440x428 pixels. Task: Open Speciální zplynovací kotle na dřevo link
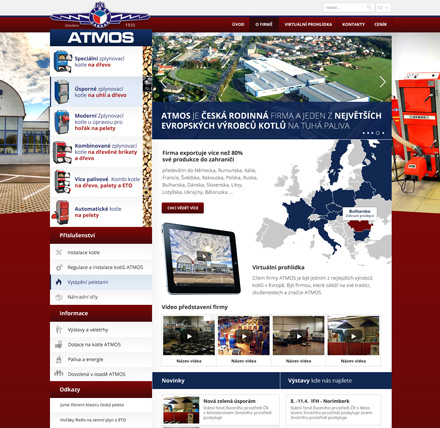pos(99,62)
